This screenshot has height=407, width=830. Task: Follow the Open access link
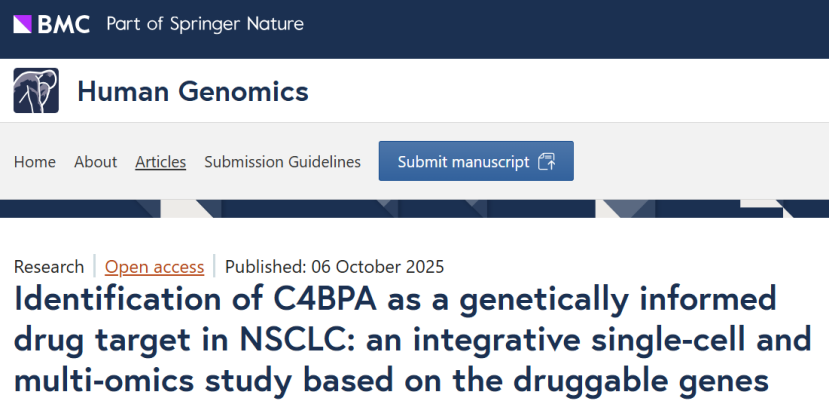click(154, 267)
